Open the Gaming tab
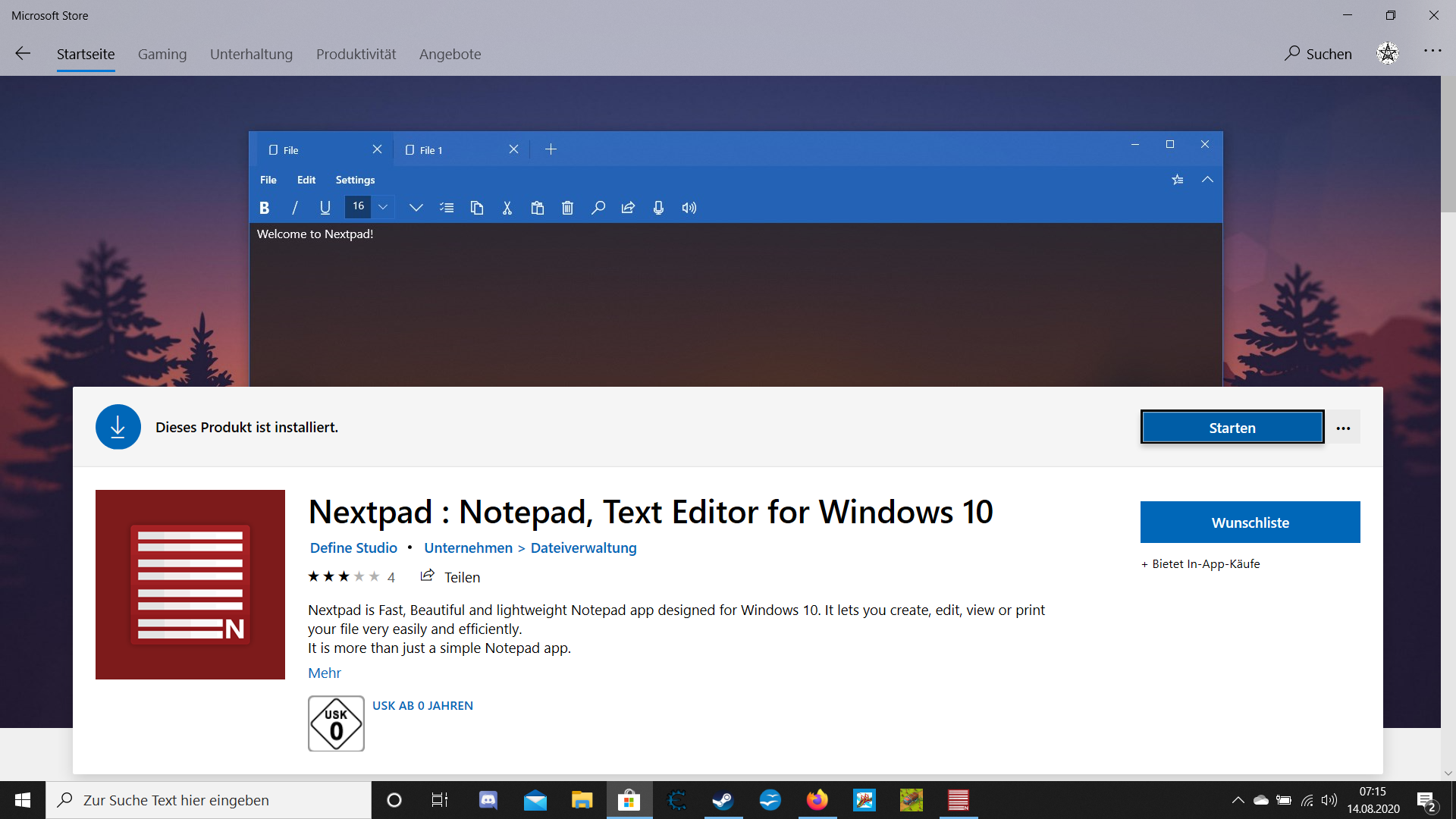This screenshot has height=819, width=1456. (162, 54)
